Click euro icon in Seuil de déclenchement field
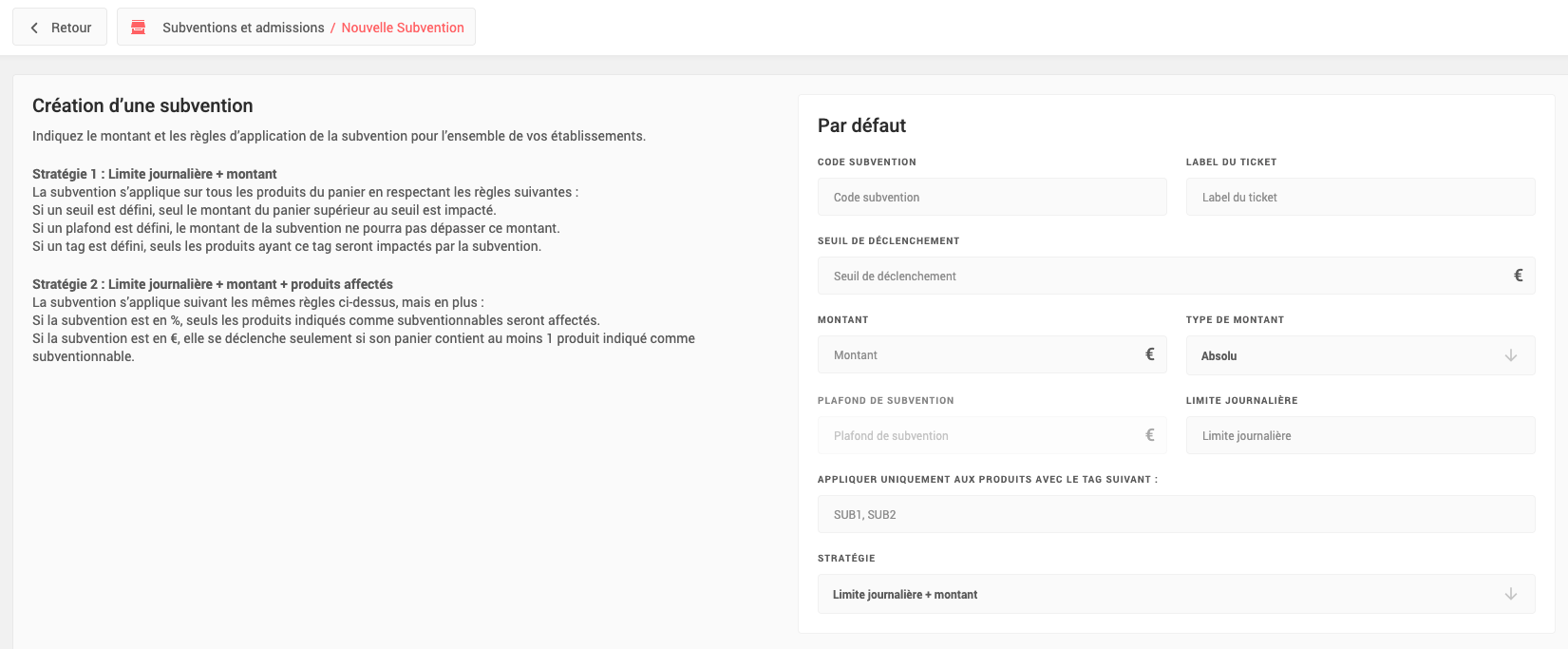The image size is (1568, 649). [x=1518, y=276]
